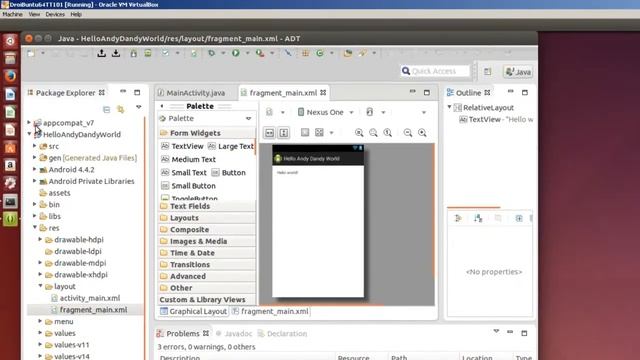Click zoom out icon in layout toolbar

tap(407, 133)
